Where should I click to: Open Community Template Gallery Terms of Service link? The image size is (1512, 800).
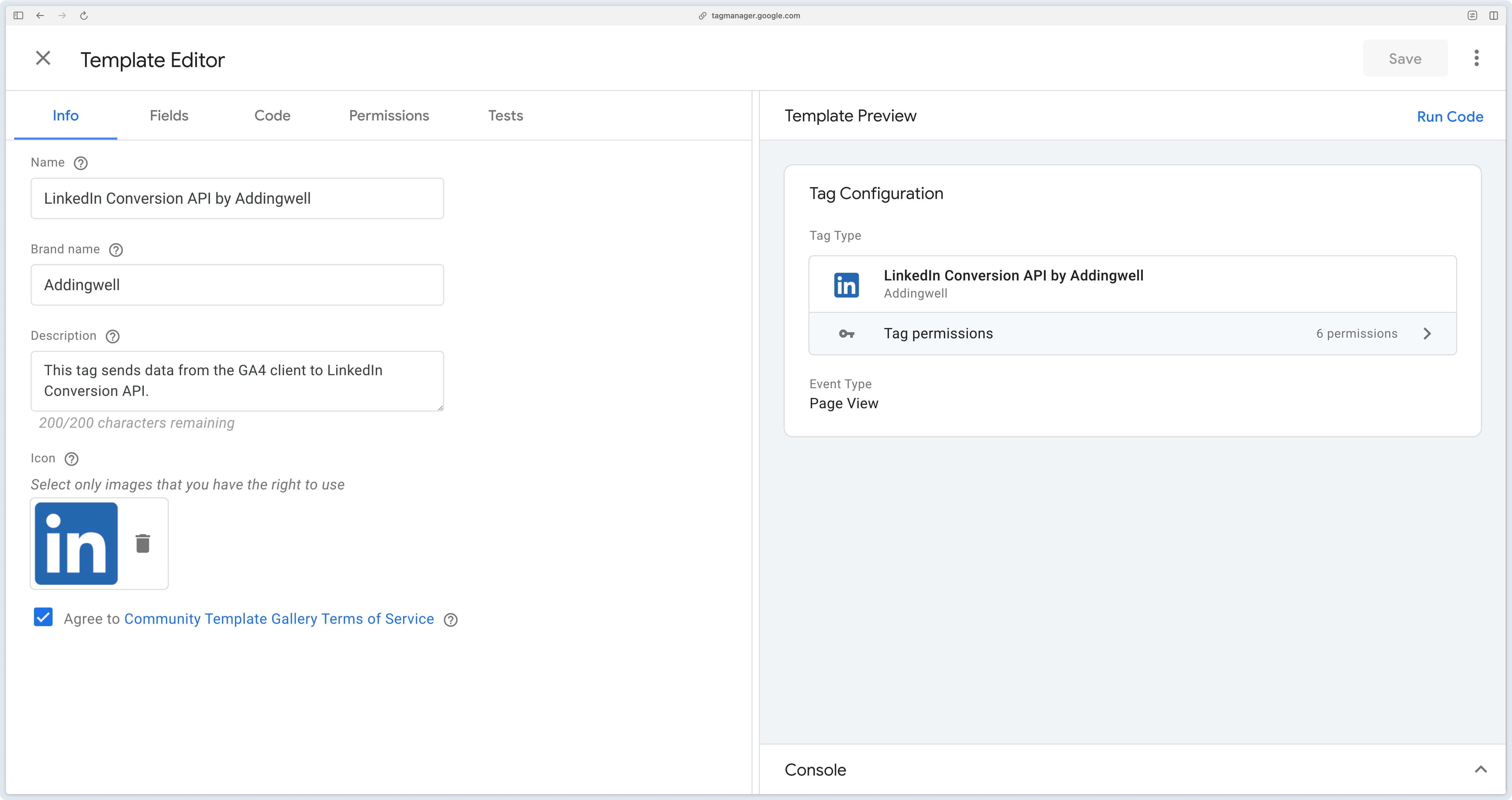point(279,619)
